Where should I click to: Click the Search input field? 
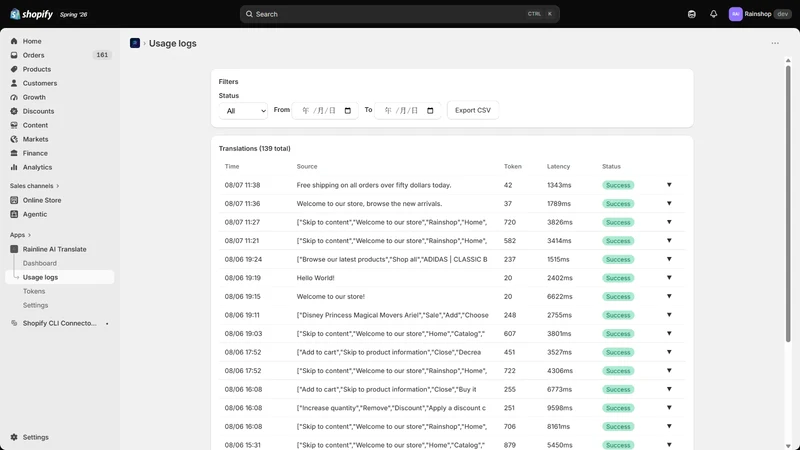pyautogui.click(x=399, y=14)
